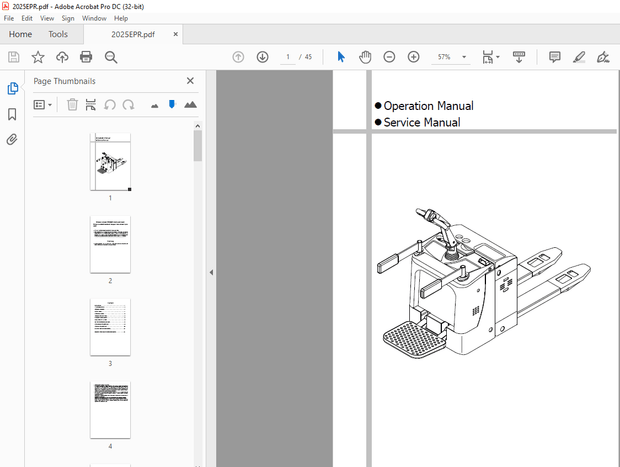The height and width of the screenshot is (467, 620).
Task: Click the "Service Manual" text in document
Action: point(422,123)
